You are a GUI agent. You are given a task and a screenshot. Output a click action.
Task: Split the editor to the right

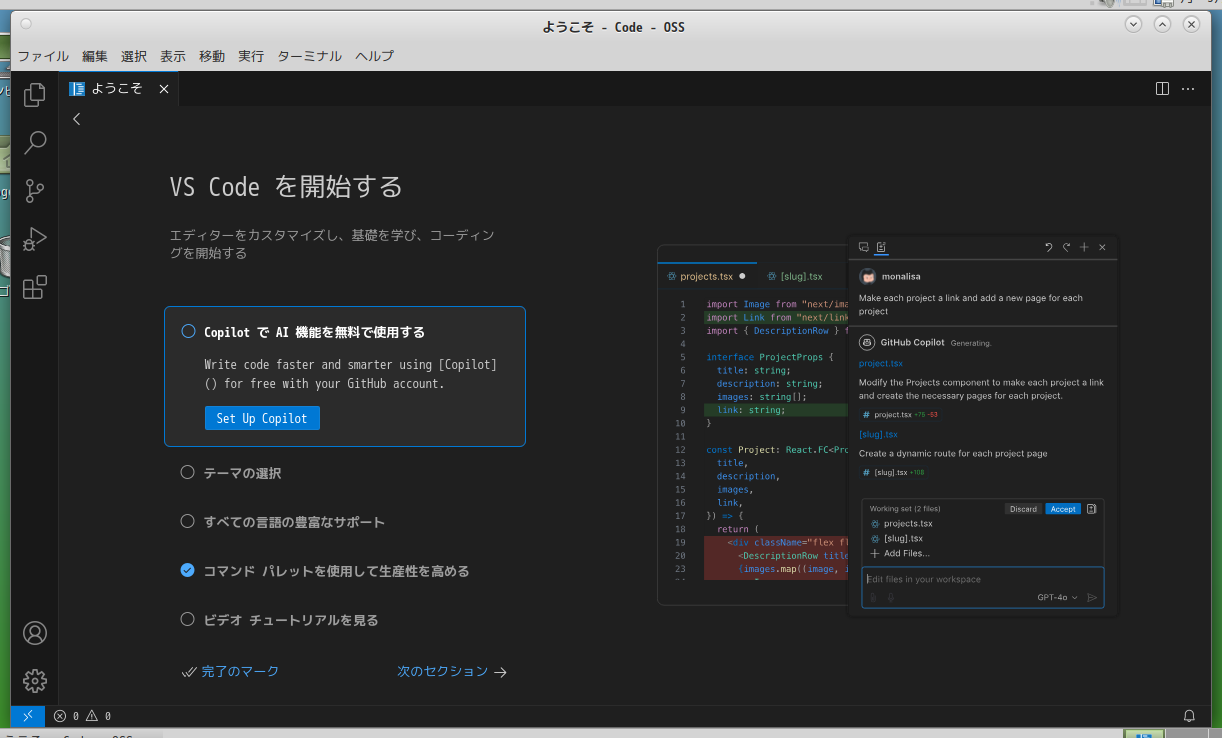[1162, 88]
